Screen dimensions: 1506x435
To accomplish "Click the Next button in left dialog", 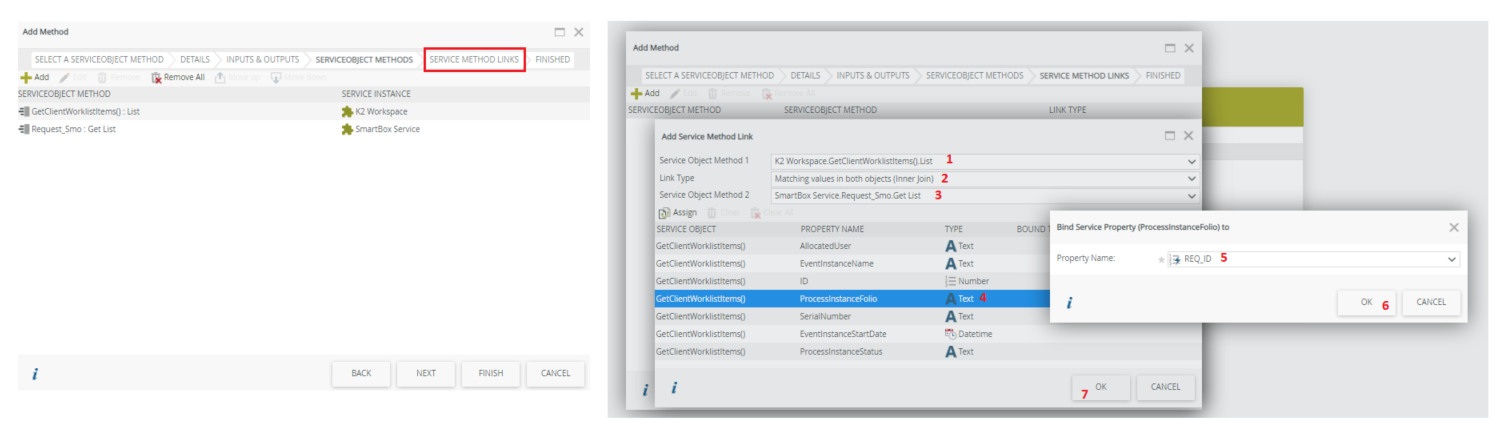I will click(x=426, y=374).
